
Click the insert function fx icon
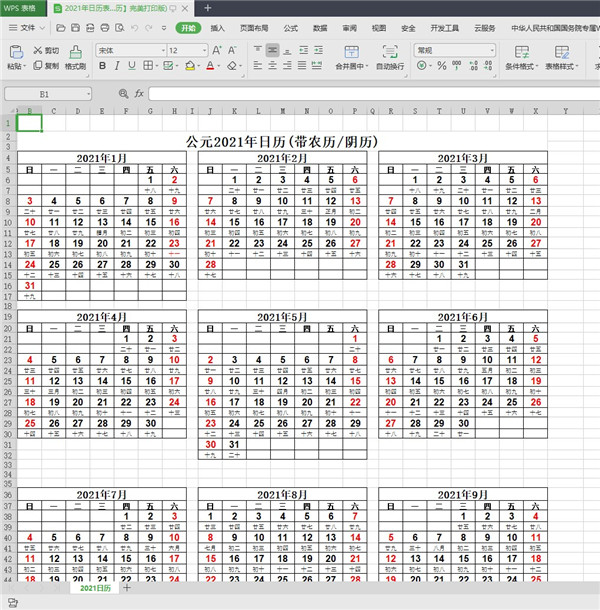[139, 93]
